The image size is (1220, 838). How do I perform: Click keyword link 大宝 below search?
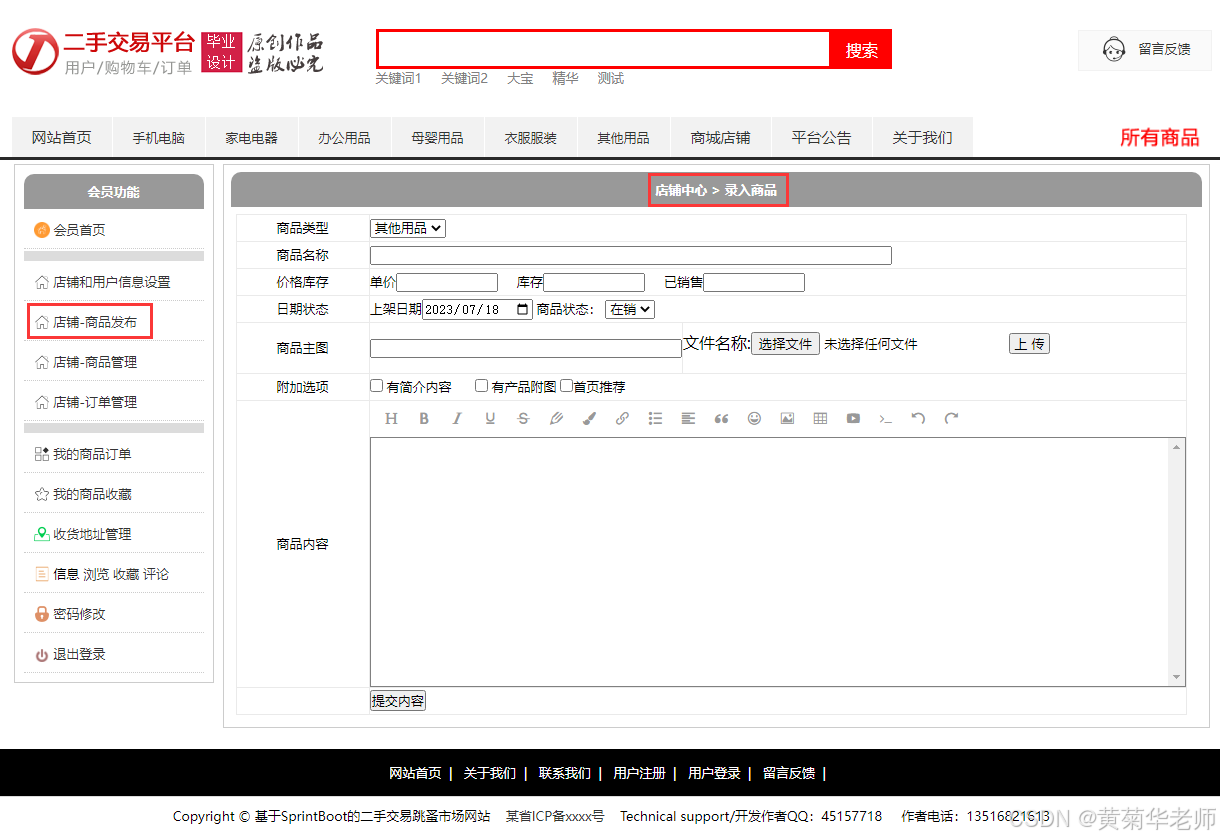click(x=520, y=78)
